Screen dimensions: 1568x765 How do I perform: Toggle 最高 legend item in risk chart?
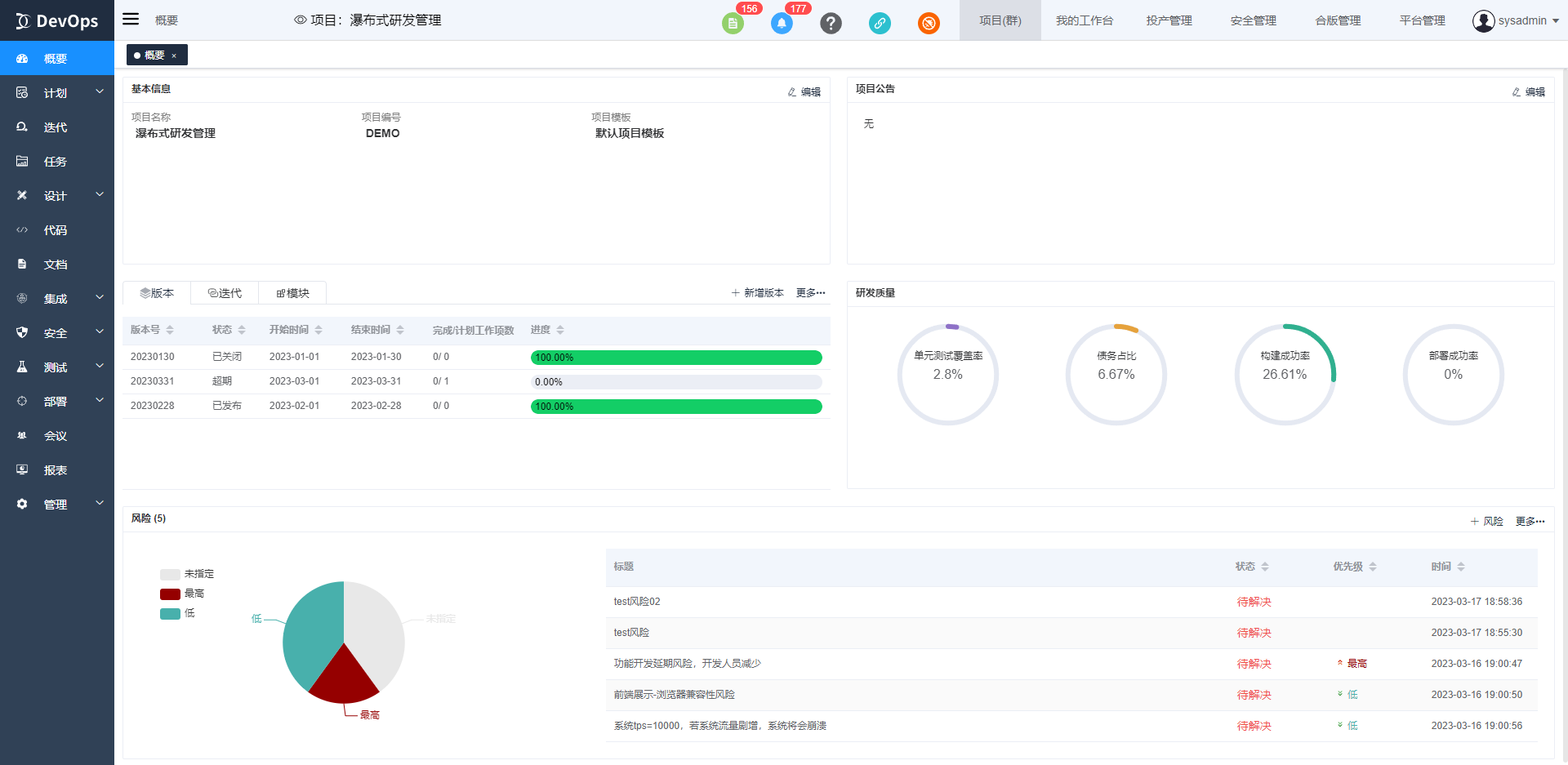[x=182, y=594]
